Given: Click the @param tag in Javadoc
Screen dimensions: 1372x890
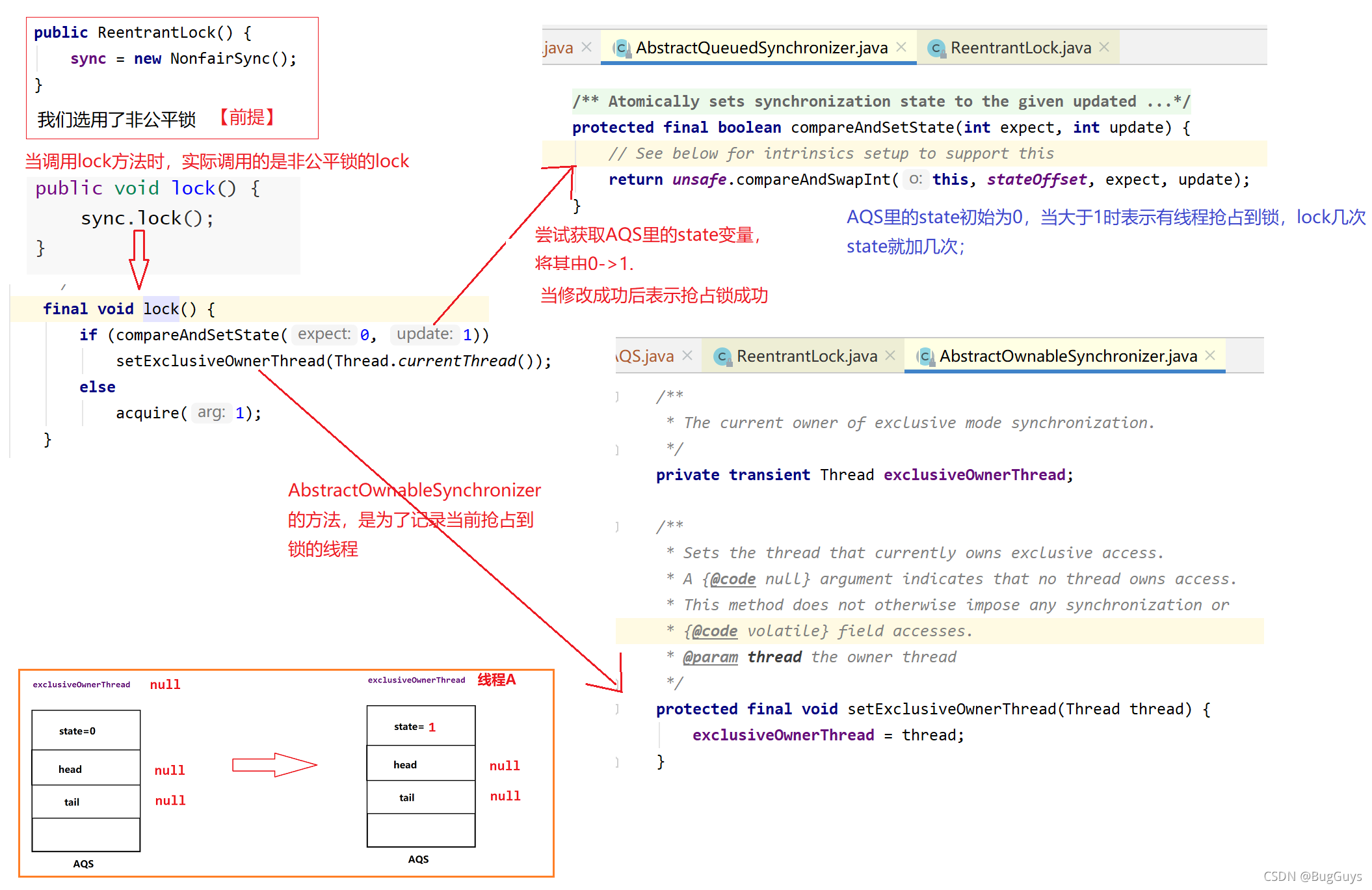Looking at the screenshot, I should pyautogui.click(x=710, y=657).
